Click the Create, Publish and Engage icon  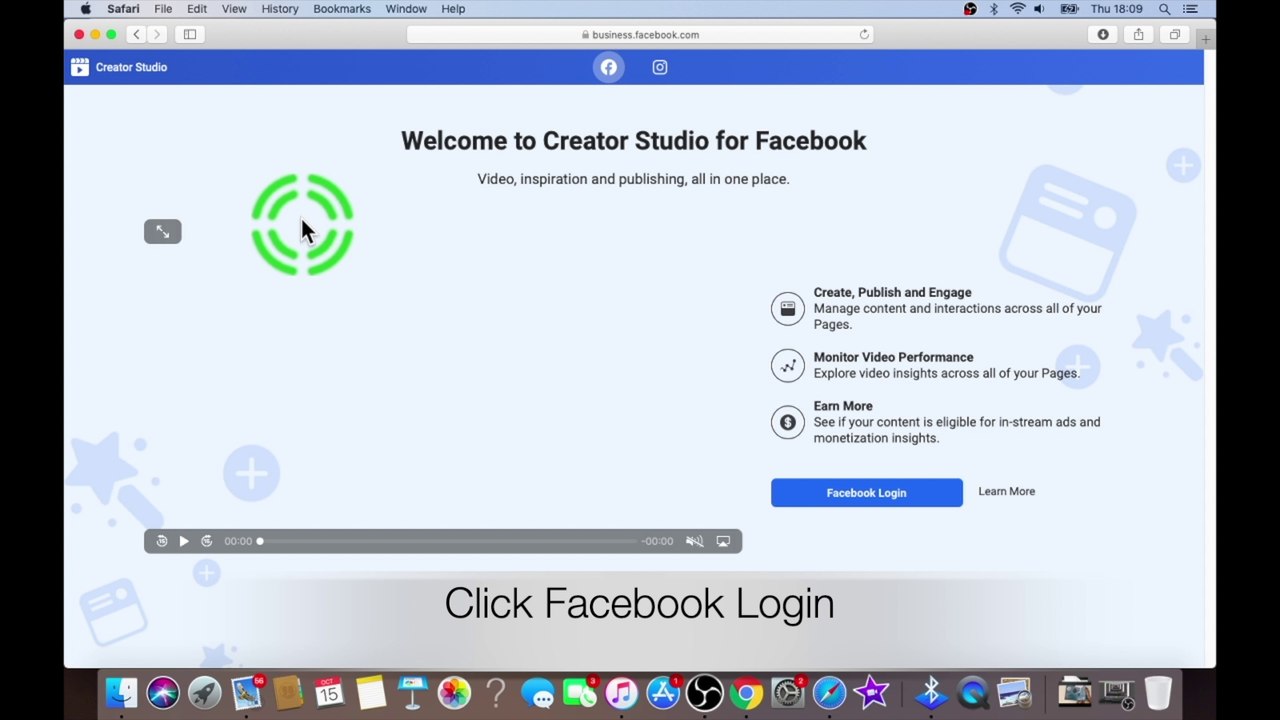788,309
